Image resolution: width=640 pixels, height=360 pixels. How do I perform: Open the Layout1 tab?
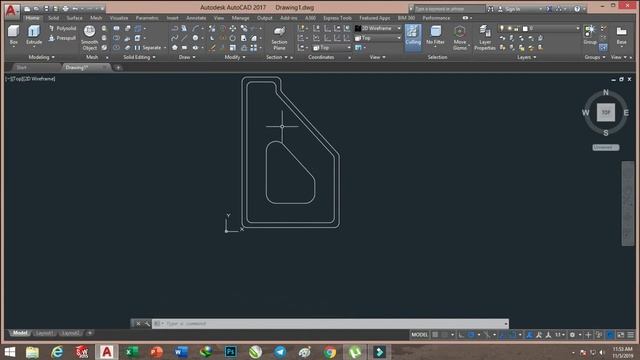[x=44, y=333]
